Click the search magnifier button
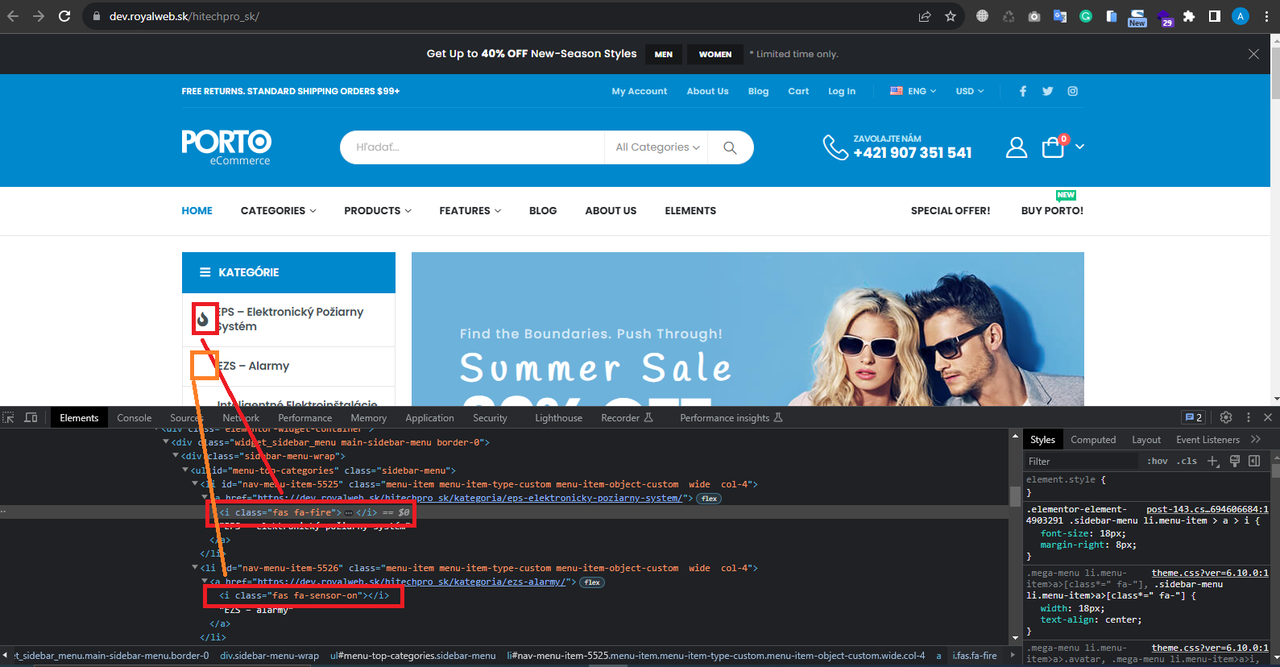Image resolution: width=1280 pixels, height=667 pixels. (730, 147)
